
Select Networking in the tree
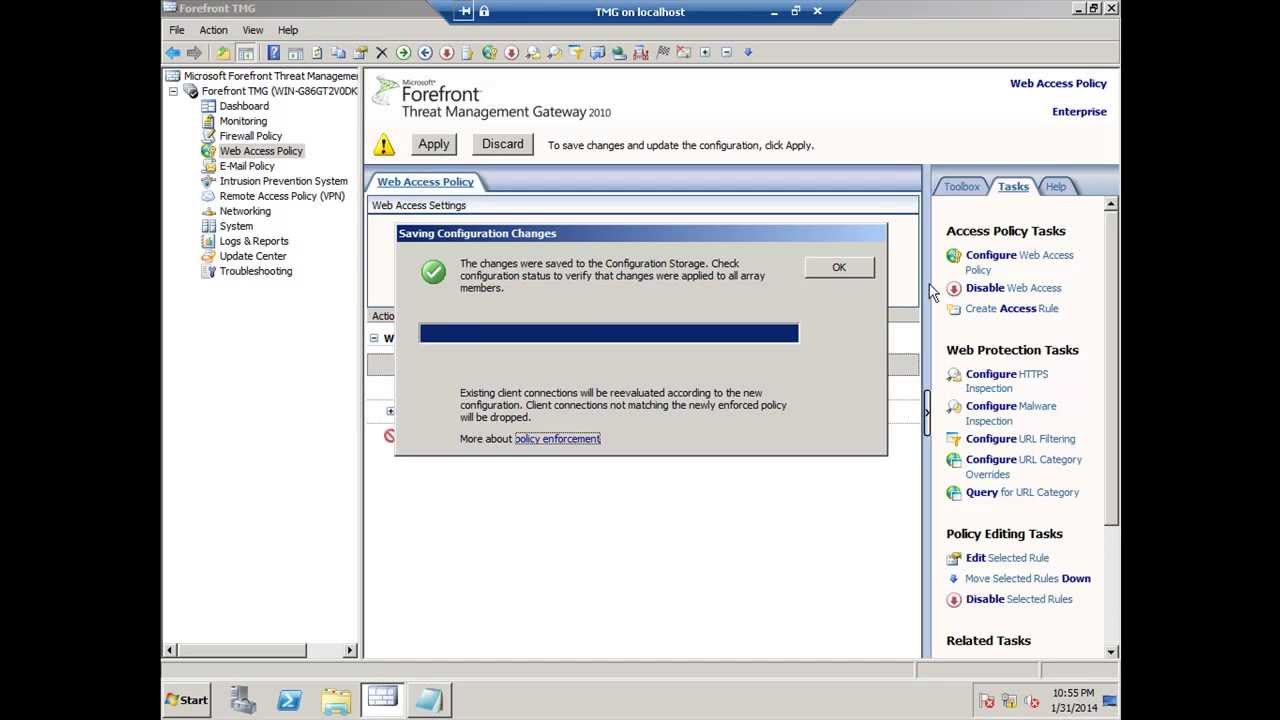point(245,211)
